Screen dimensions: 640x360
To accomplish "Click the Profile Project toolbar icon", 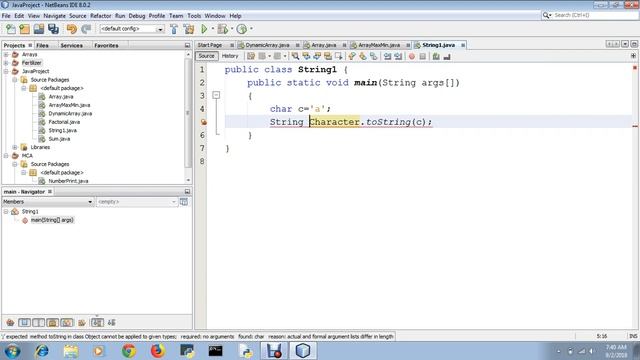I will pyautogui.click(x=242, y=29).
